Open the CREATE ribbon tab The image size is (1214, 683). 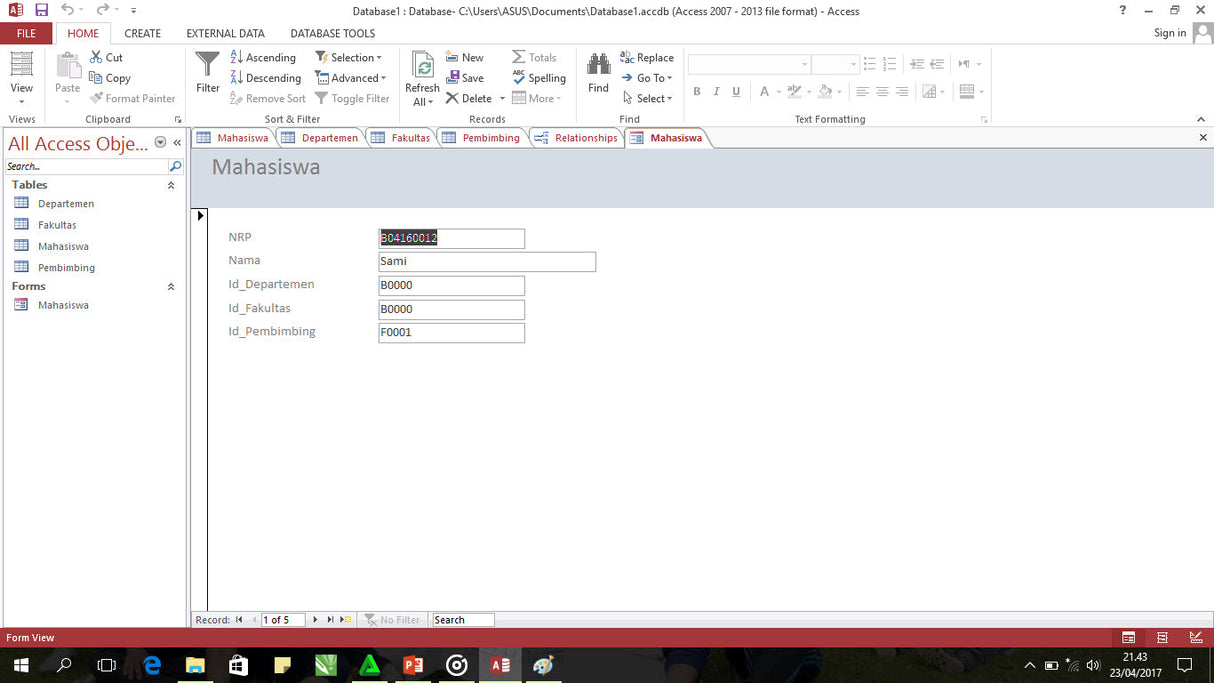tap(142, 33)
